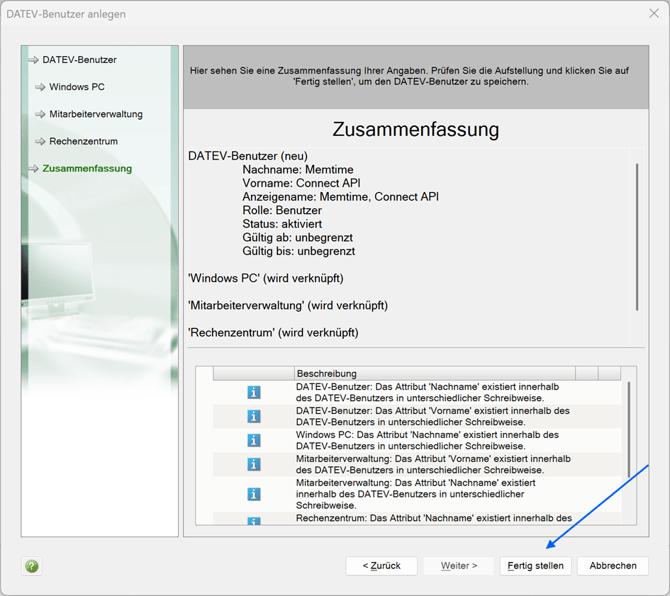Click the message list vertical scrollbar
Screen dimensions: 670x596
coord(629,428)
